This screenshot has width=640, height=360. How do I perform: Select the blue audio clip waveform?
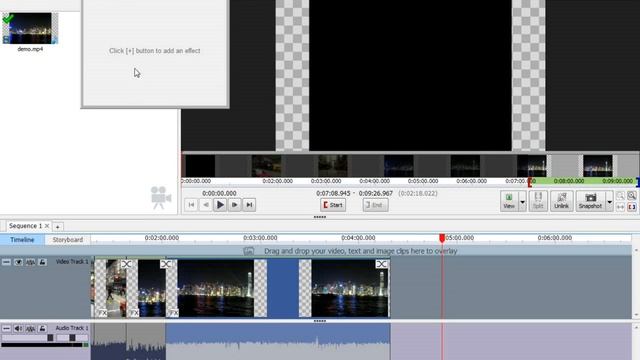[x=278, y=342]
